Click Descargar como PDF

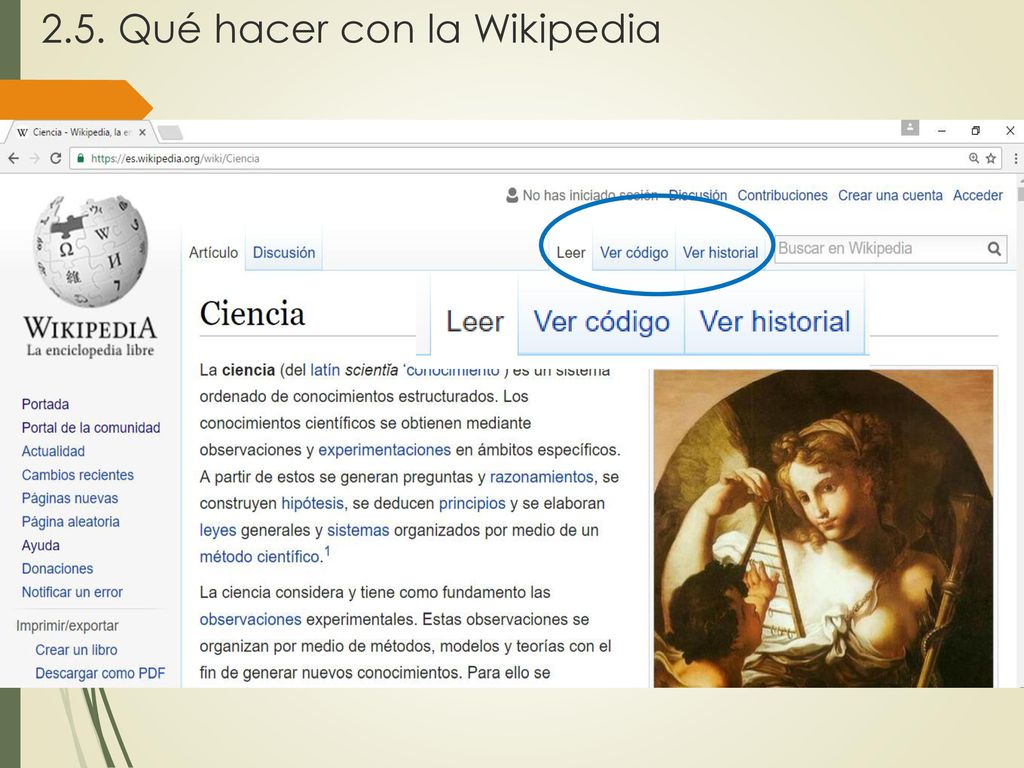(100, 673)
